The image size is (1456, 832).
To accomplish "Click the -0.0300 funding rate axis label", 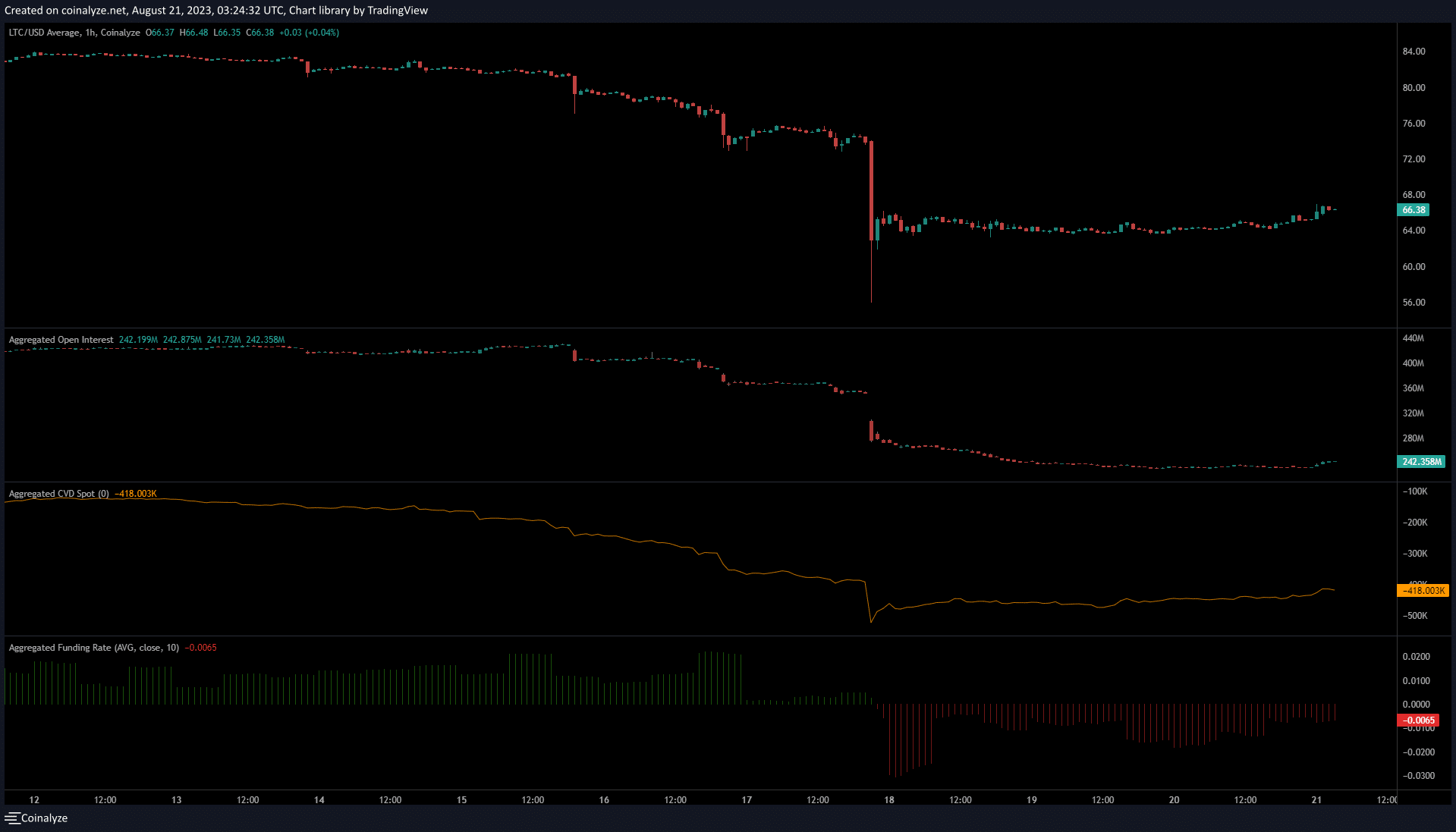I will 1418,776.
